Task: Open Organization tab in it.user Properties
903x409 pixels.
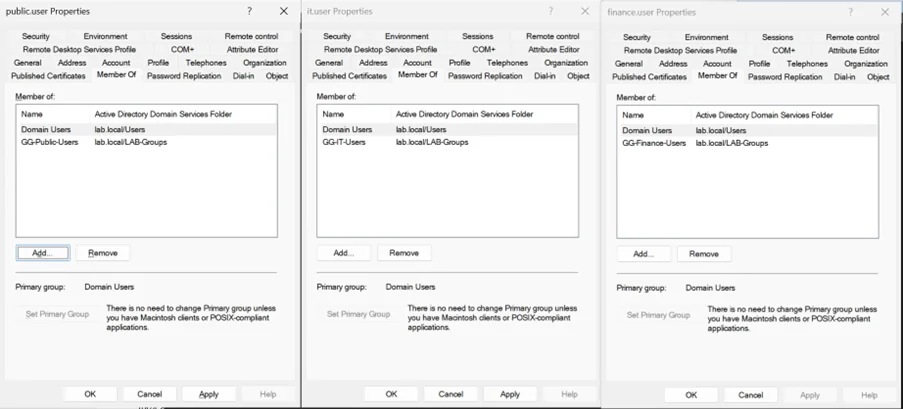Action: pos(566,63)
